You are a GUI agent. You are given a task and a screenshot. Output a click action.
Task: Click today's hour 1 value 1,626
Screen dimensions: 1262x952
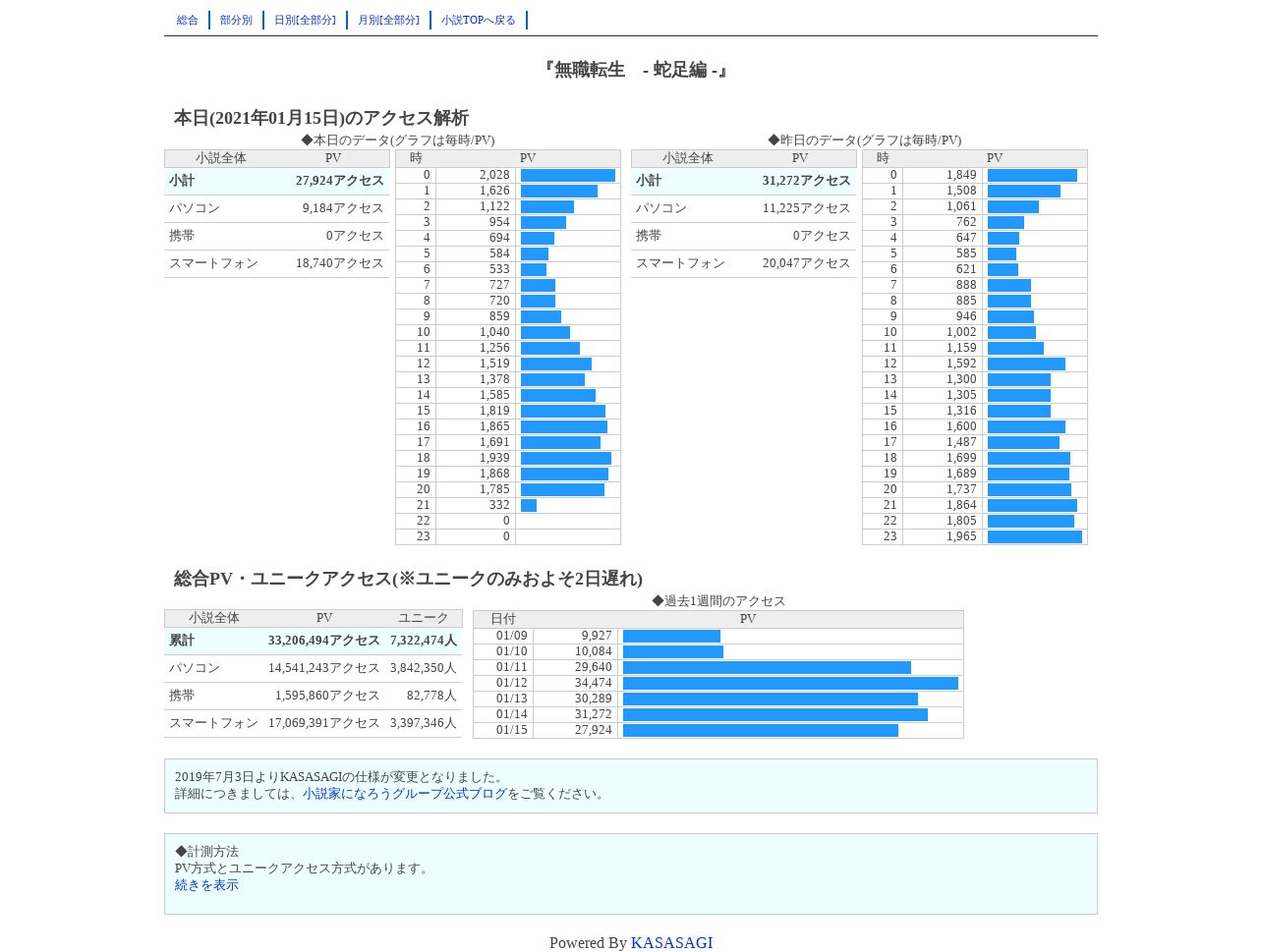pos(494,191)
